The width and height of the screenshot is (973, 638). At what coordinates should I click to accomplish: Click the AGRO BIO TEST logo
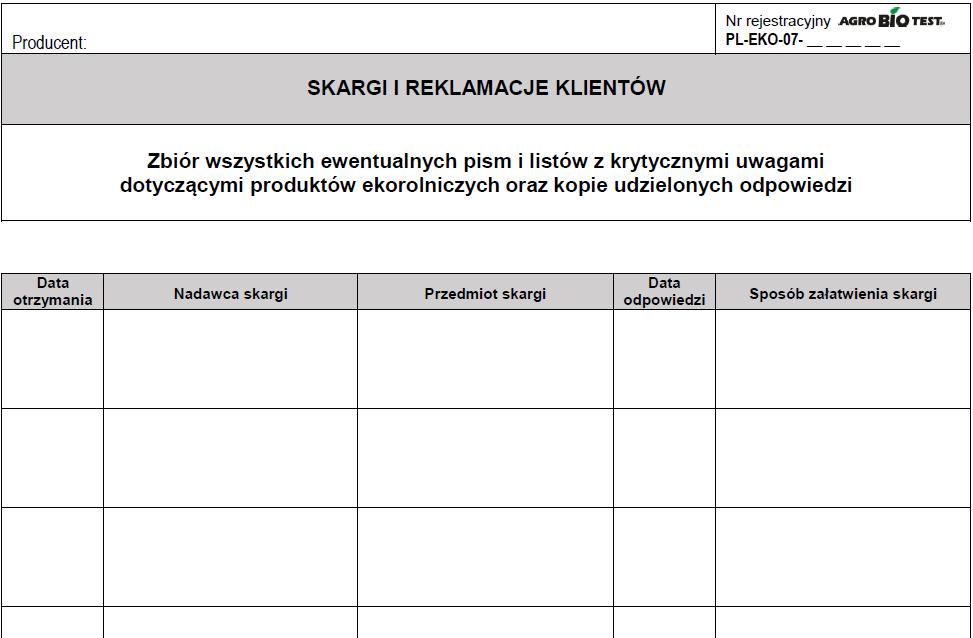click(892, 19)
